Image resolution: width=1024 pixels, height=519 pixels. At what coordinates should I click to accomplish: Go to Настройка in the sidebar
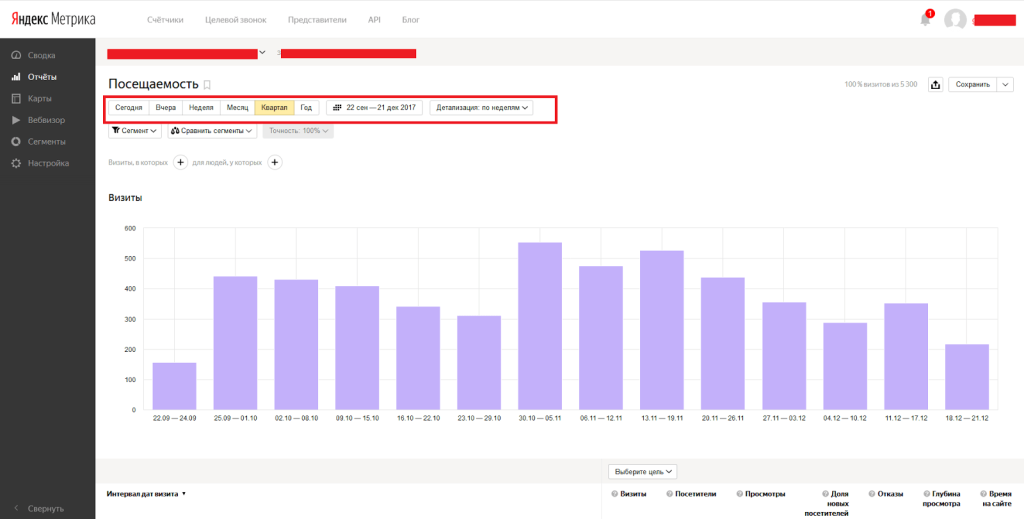(x=48, y=163)
